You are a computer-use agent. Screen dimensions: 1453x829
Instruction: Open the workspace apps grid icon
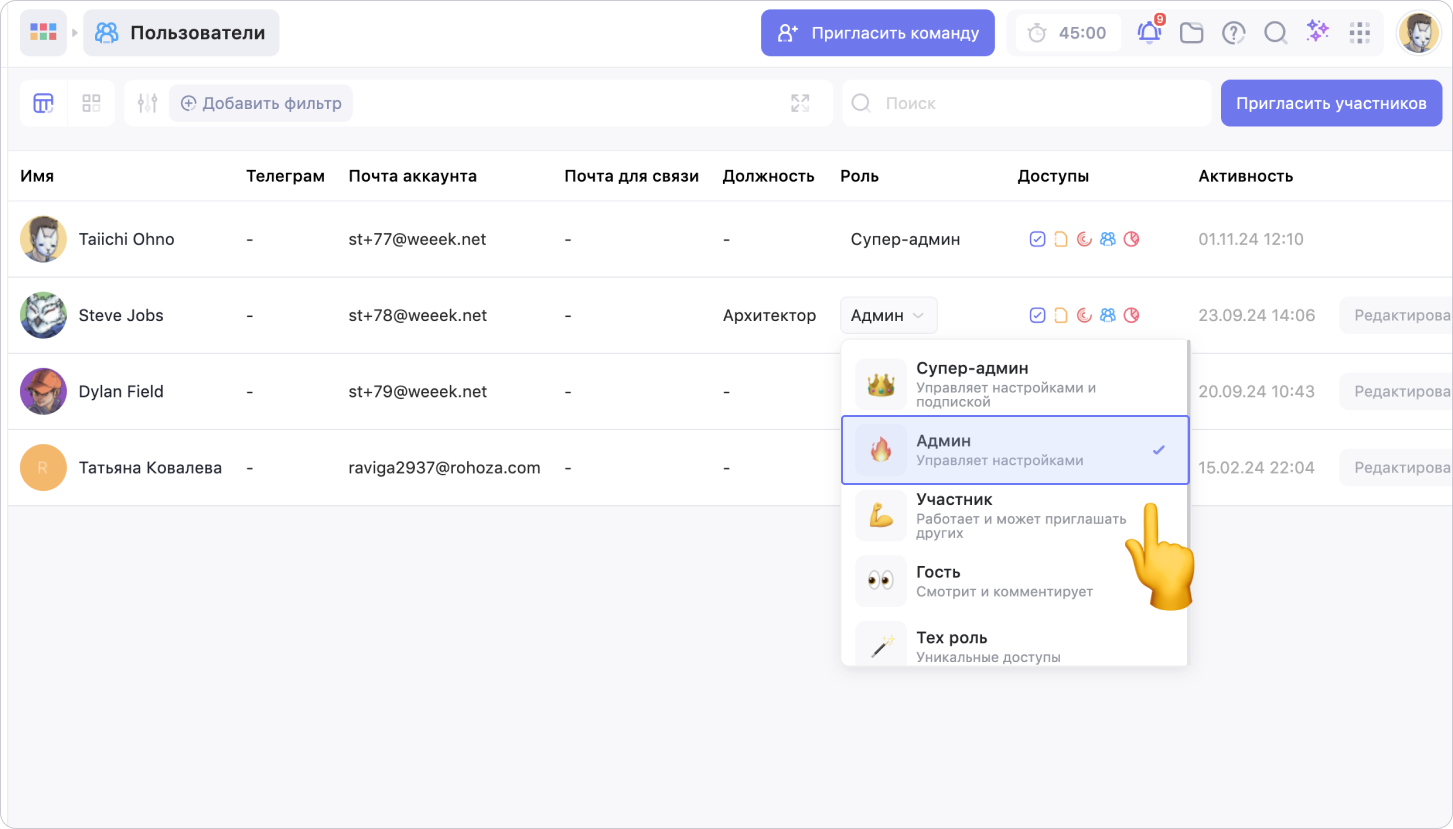(x=43, y=33)
